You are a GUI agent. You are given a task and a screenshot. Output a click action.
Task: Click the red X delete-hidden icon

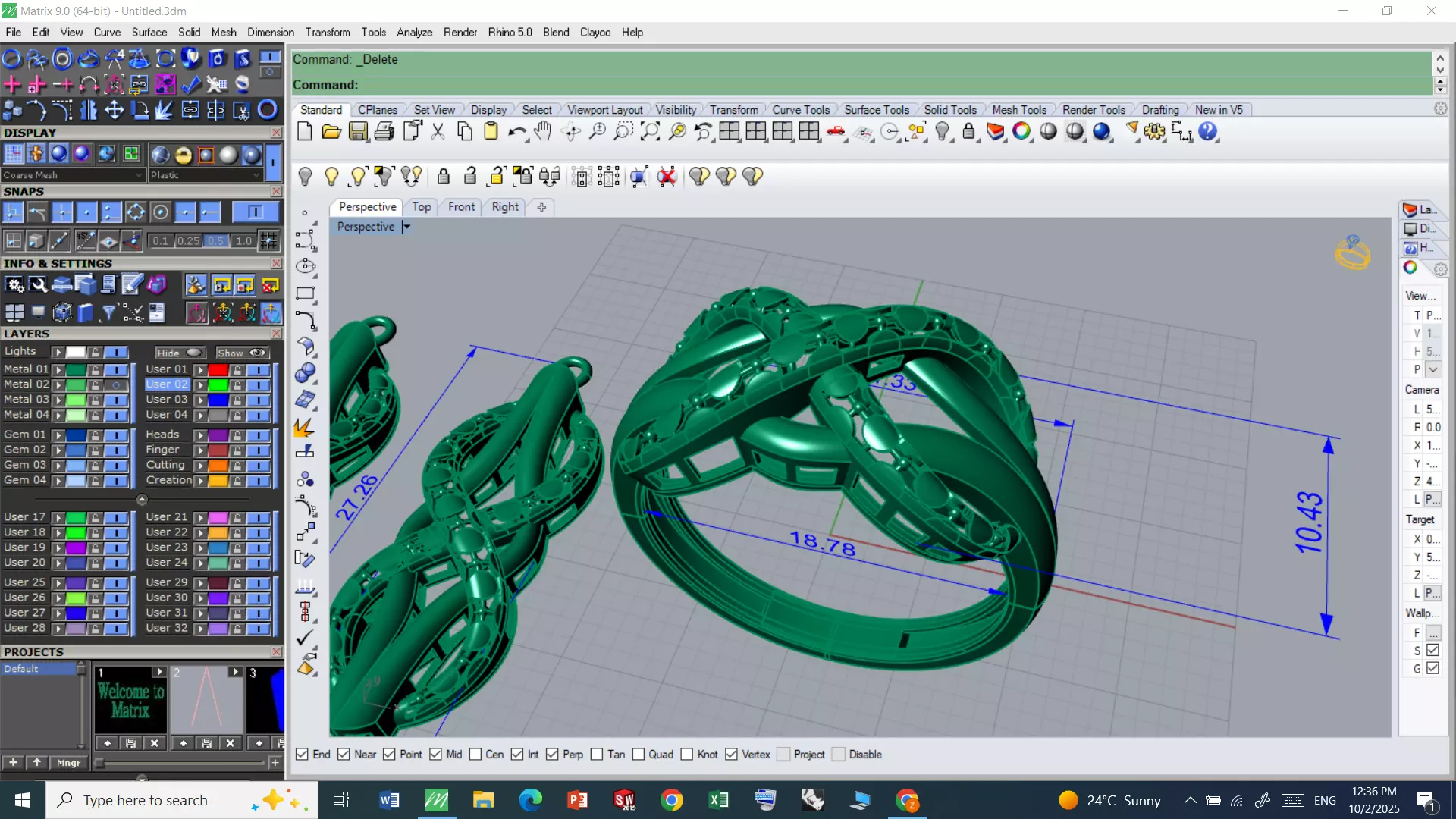[x=667, y=177]
